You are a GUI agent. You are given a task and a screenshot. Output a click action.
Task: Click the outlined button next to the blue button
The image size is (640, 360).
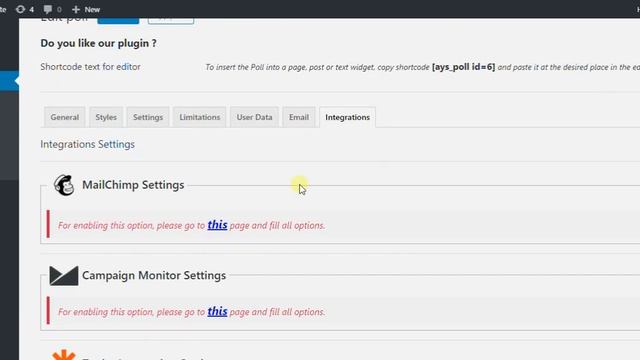pos(171,20)
